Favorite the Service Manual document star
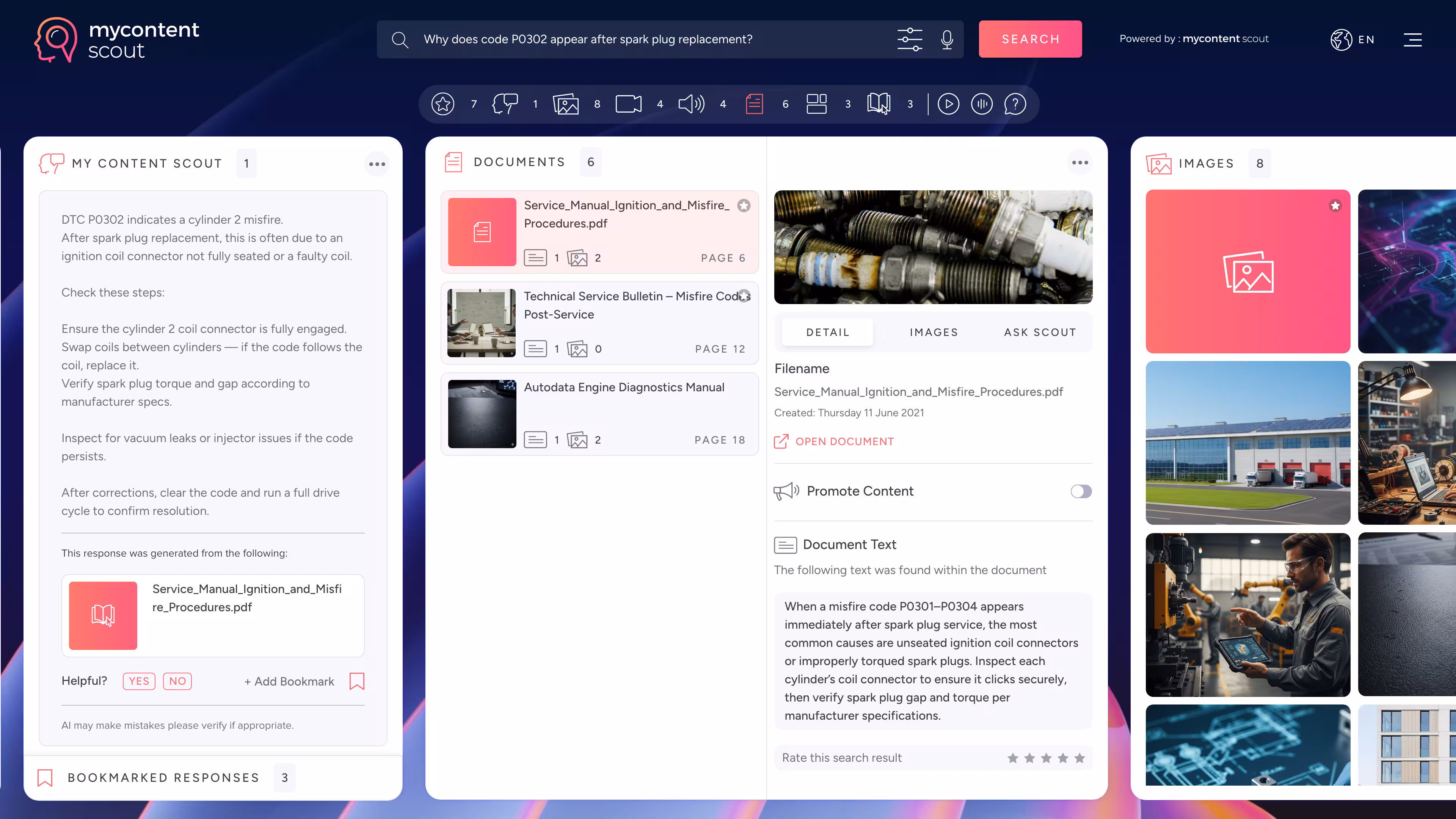The height and width of the screenshot is (819, 1456). 744,206
